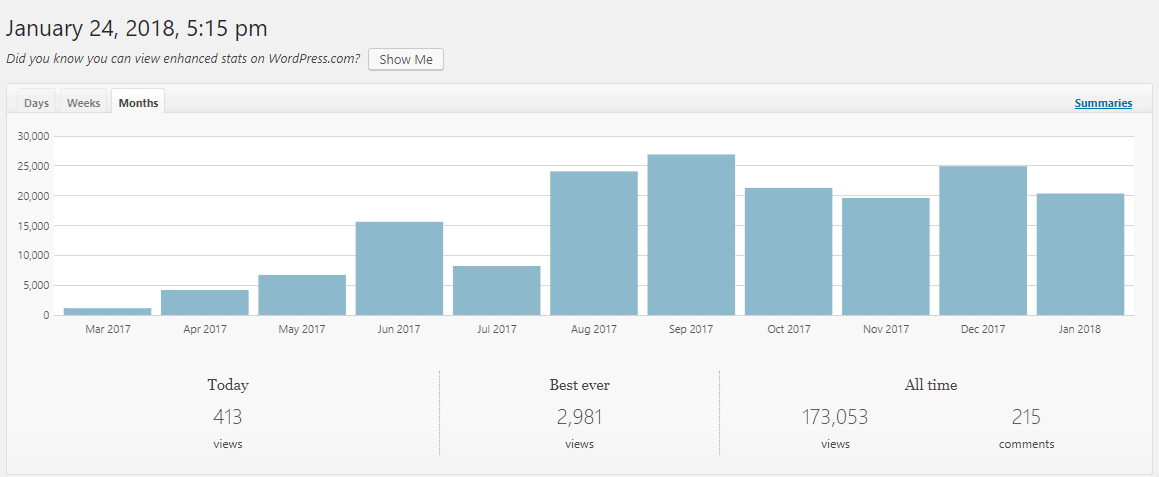Click the All time heading
The width and height of the screenshot is (1159, 477).
tap(931, 385)
